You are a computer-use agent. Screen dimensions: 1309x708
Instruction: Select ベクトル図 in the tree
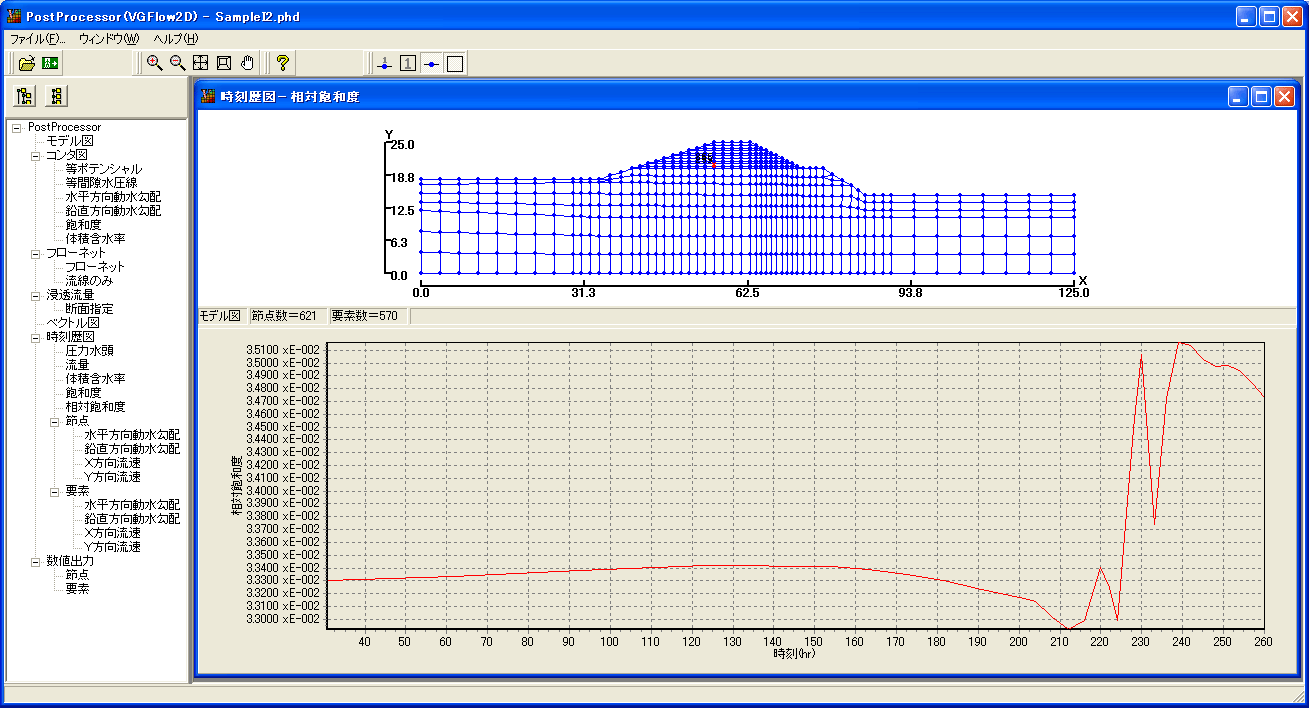tap(73, 323)
